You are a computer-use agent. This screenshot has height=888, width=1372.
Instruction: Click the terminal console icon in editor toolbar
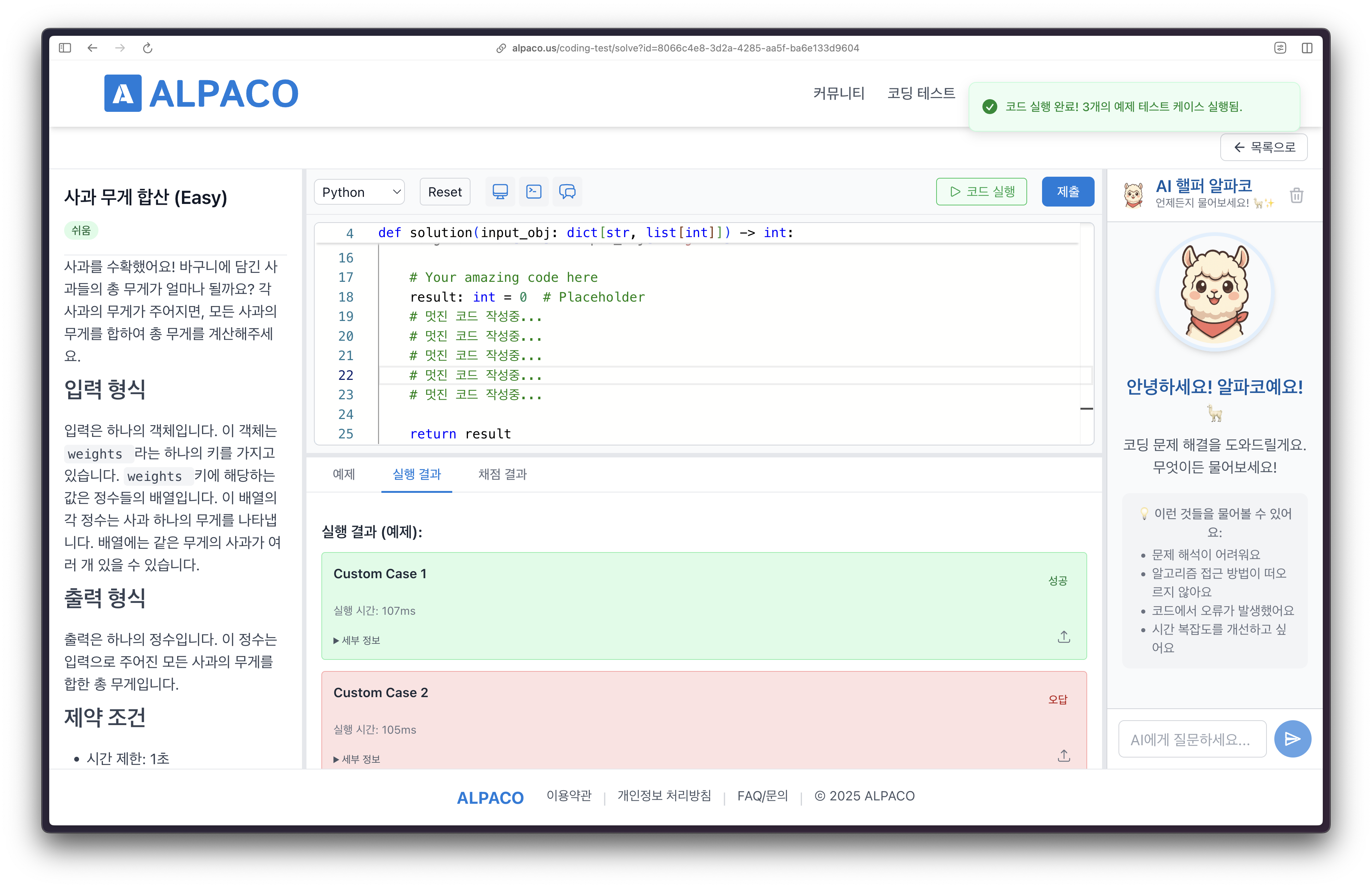tap(534, 192)
